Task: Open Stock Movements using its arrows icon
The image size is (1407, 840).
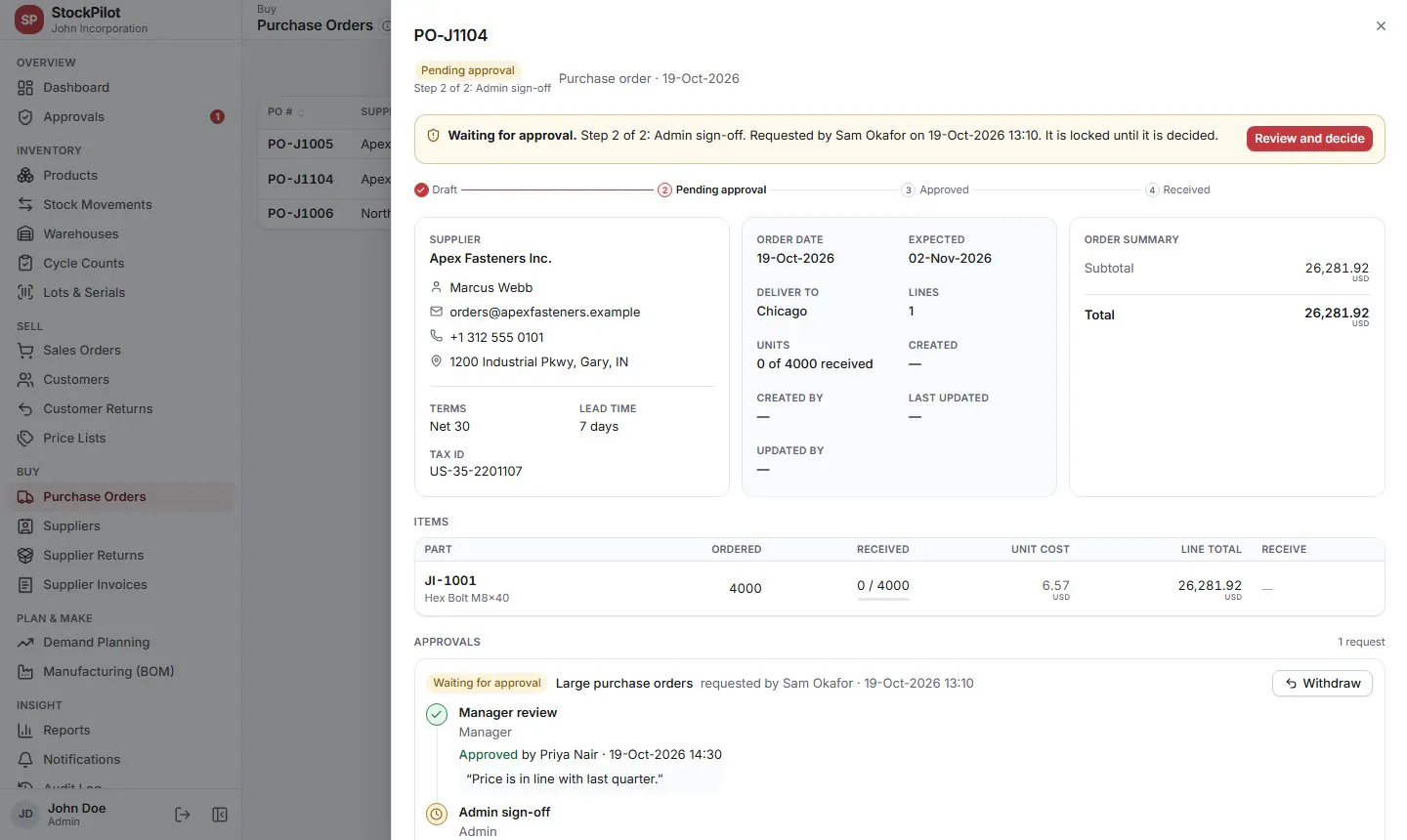Action: coord(25,205)
